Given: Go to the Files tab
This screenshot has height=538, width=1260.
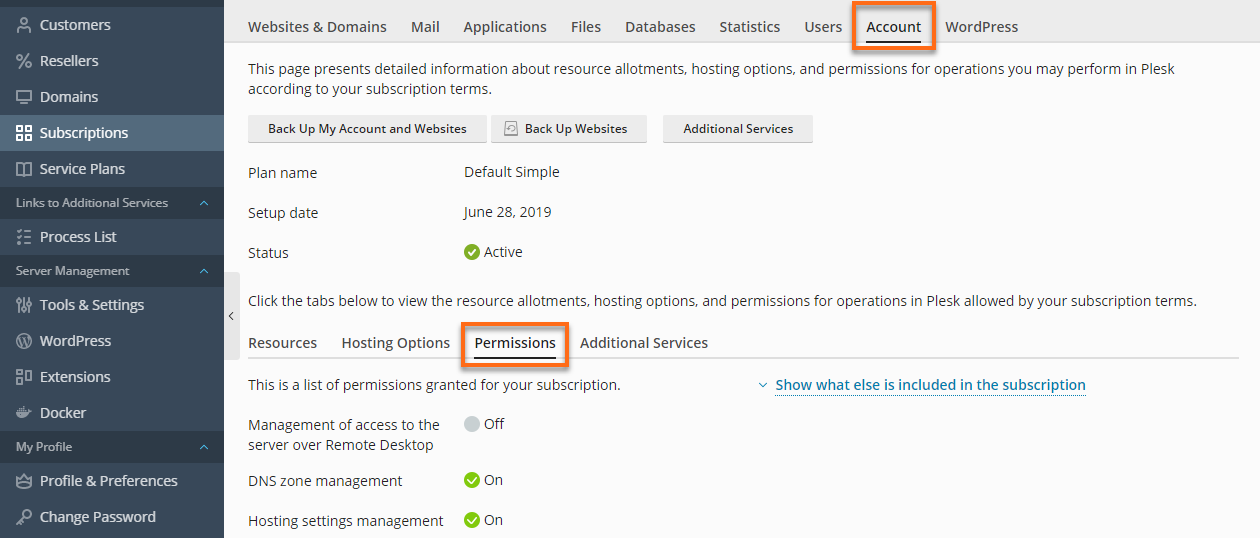Looking at the screenshot, I should [x=586, y=27].
